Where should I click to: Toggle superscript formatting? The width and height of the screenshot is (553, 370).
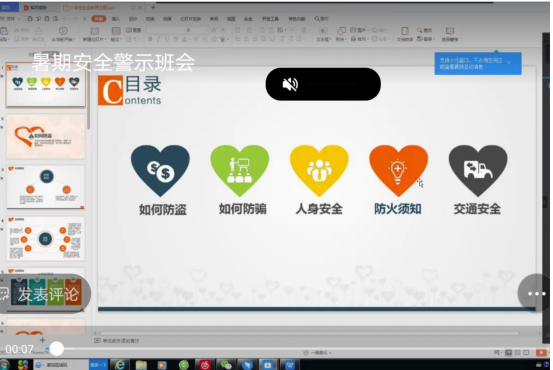pyautogui.click(x=196, y=39)
